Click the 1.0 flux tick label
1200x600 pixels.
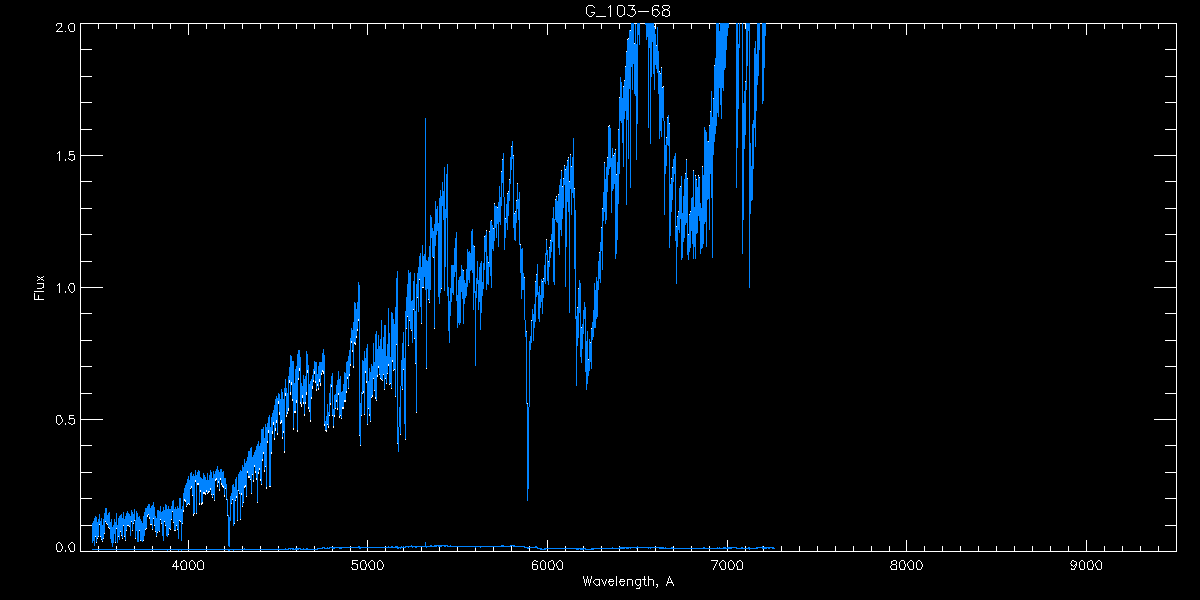pyautogui.click(x=65, y=287)
